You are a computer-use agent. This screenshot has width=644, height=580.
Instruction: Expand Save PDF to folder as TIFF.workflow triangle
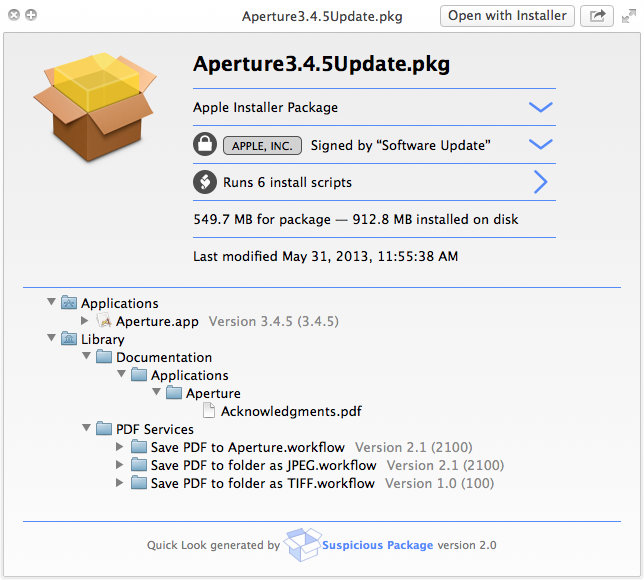tap(120, 482)
